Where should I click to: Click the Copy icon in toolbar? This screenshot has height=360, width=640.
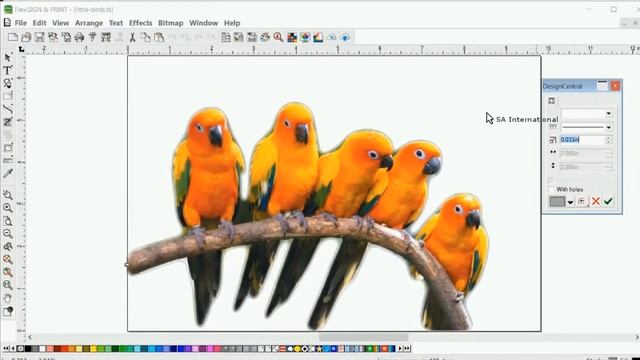[x=146, y=37]
